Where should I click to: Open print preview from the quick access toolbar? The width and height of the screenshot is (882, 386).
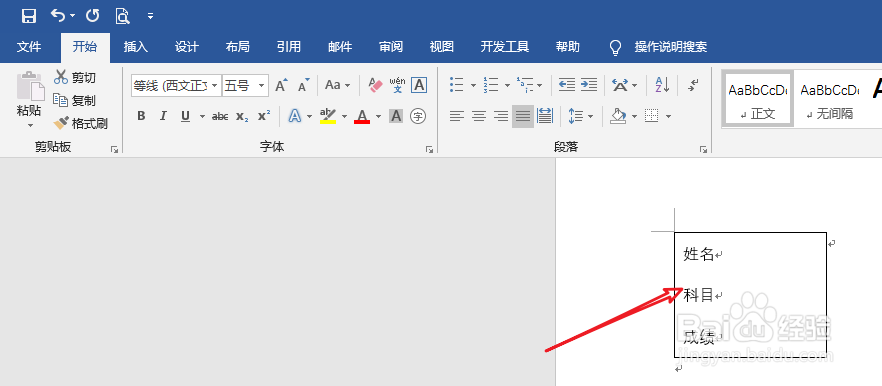[122, 16]
